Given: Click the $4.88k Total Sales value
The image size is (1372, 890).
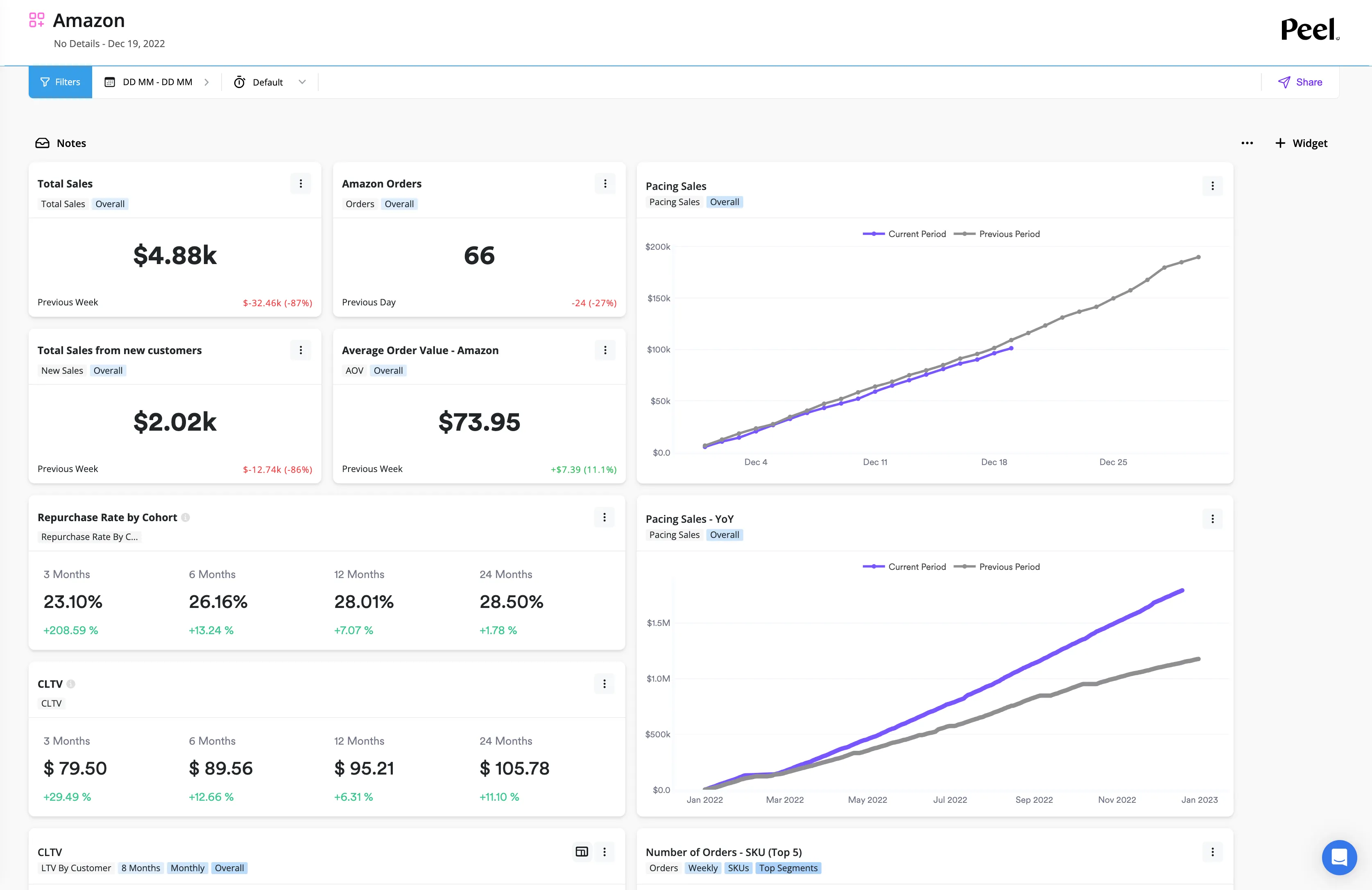Looking at the screenshot, I should click(x=174, y=255).
